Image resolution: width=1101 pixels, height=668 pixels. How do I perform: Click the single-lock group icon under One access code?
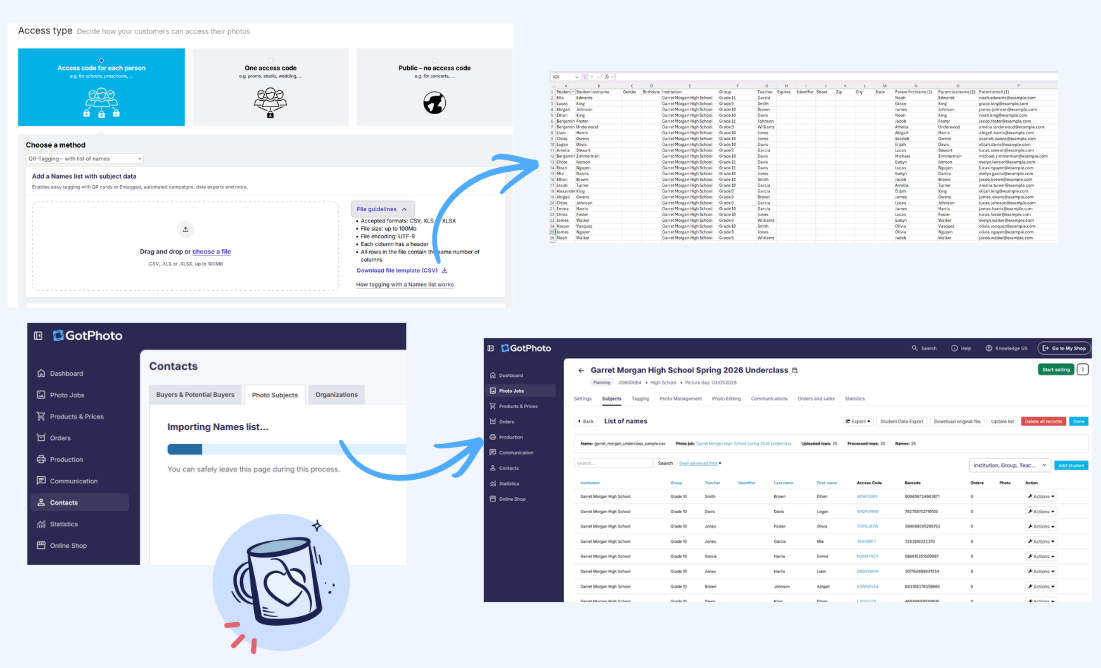point(270,103)
